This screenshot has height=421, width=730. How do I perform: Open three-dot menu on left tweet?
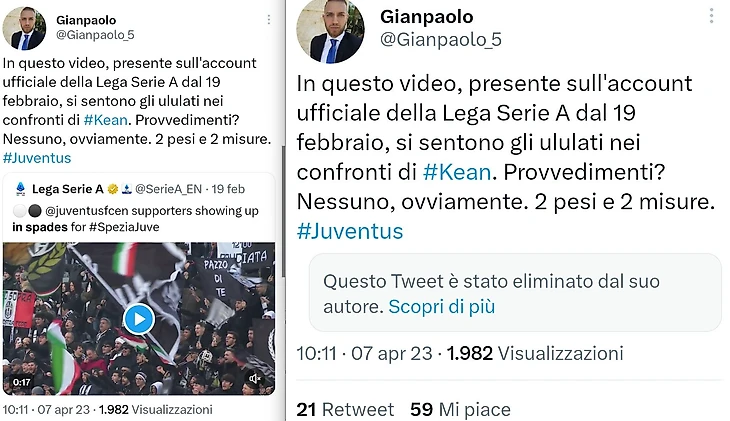coord(269,20)
